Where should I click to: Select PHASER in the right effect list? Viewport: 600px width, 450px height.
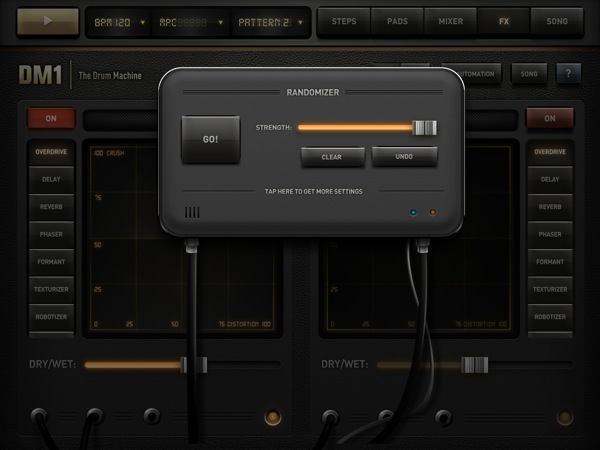pyautogui.click(x=550, y=235)
